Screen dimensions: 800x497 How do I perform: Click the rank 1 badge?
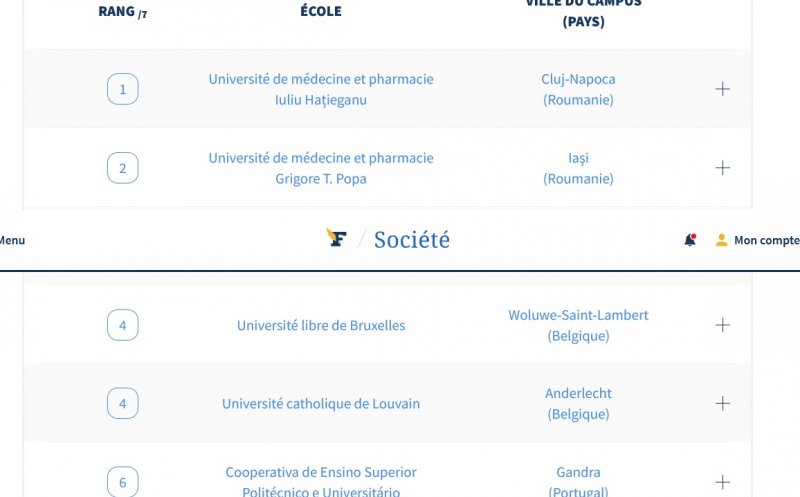click(x=123, y=89)
